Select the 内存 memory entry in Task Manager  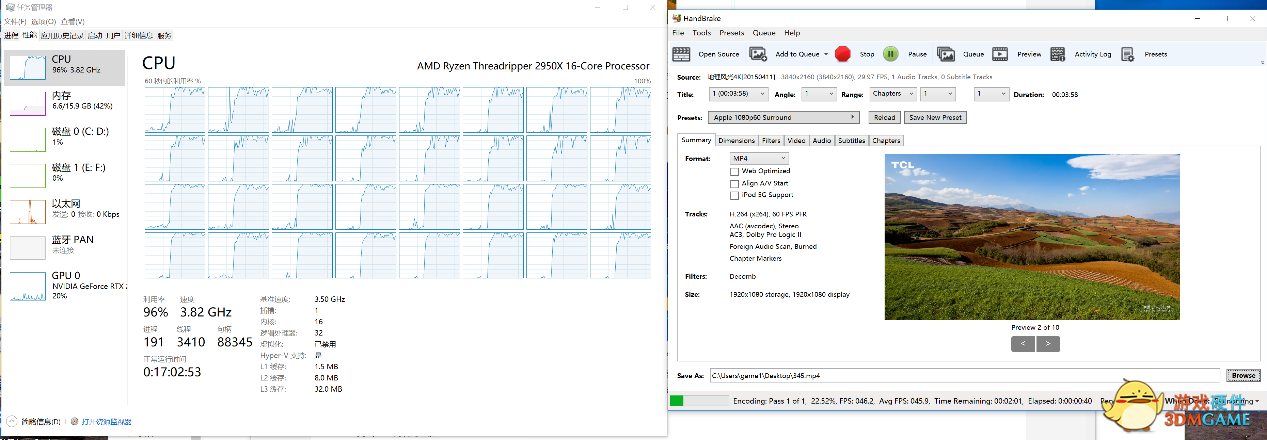65,101
